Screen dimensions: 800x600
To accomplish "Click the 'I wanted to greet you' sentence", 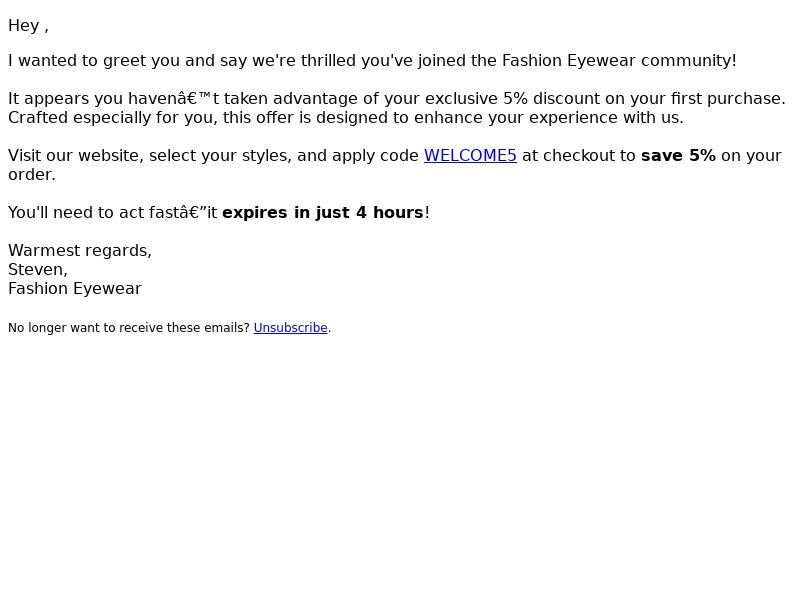I will (x=372, y=61).
